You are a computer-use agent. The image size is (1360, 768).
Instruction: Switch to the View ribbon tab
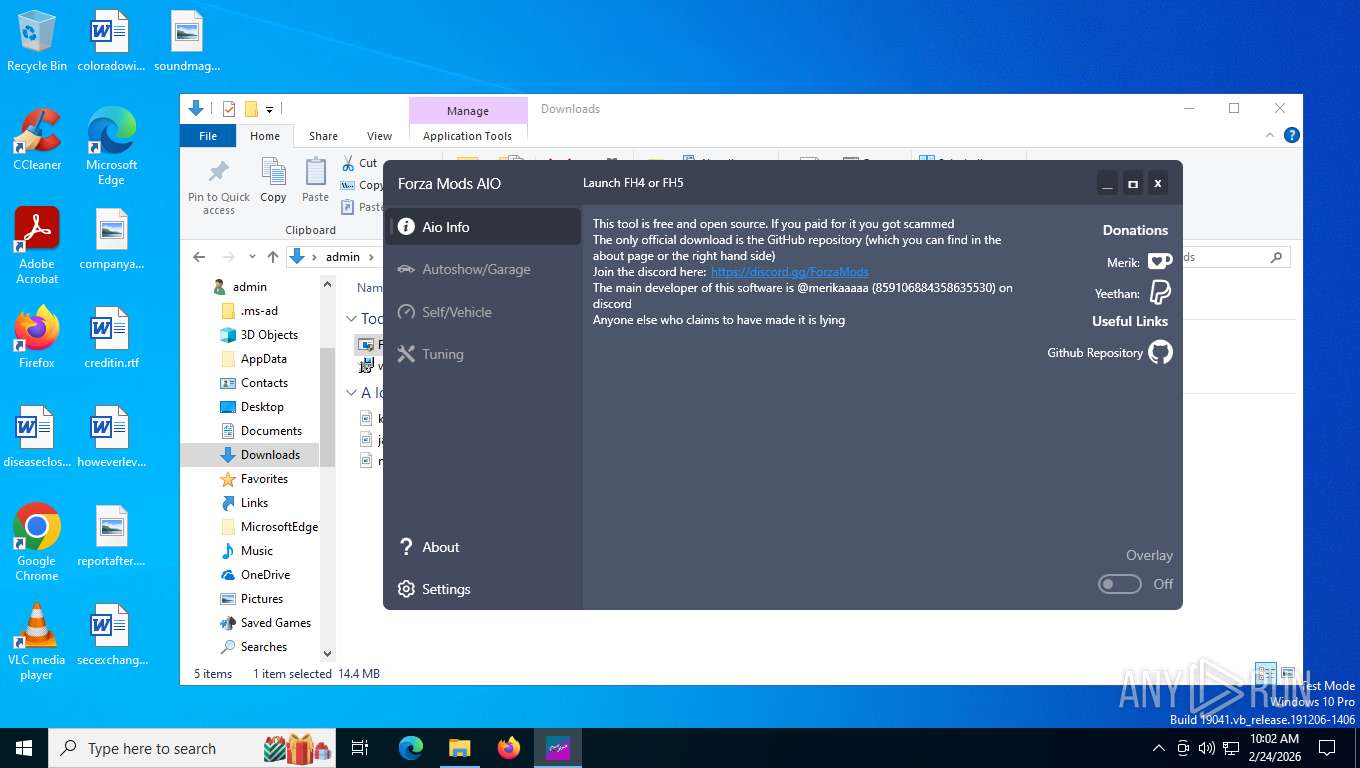coord(379,136)
